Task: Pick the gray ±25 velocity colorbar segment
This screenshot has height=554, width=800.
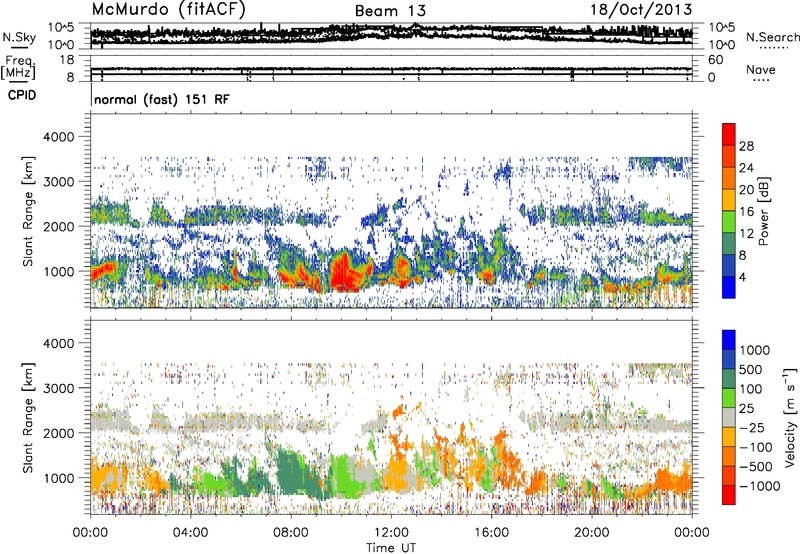Action: [x=729, y=417]
